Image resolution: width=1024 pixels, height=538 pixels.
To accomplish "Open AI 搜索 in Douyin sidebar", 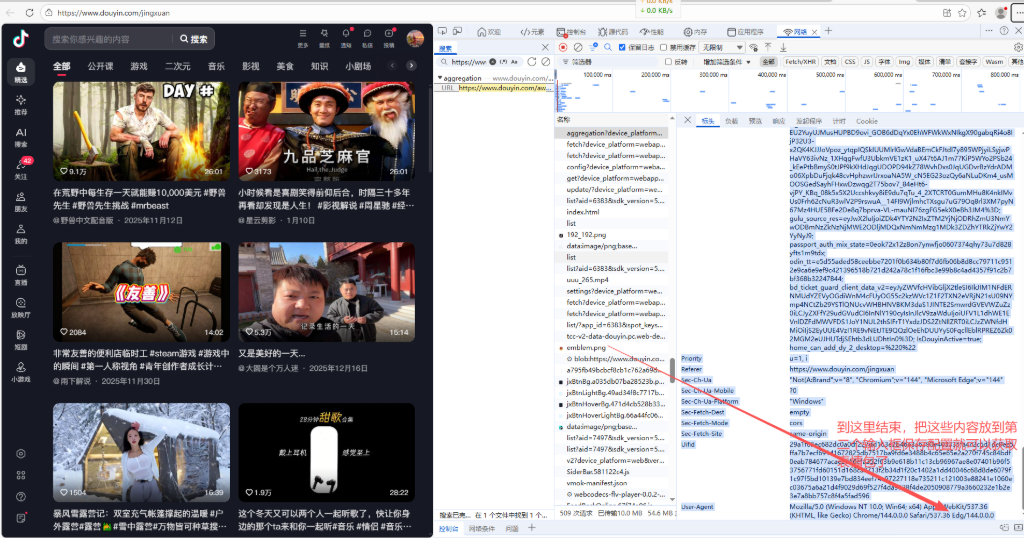I will pos(21,136).
